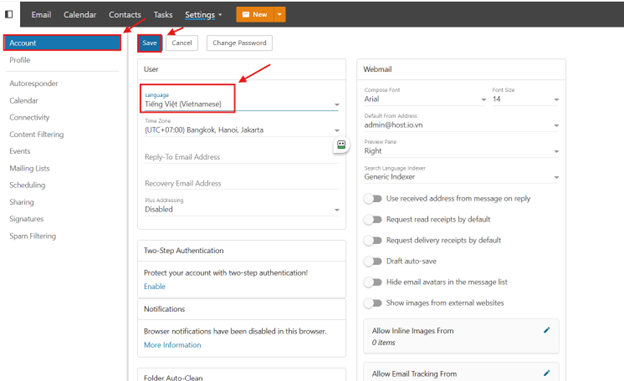The image size is (624, 381).
Task: Open the Compose Font dropdown
Action: [x=425, y=96]
